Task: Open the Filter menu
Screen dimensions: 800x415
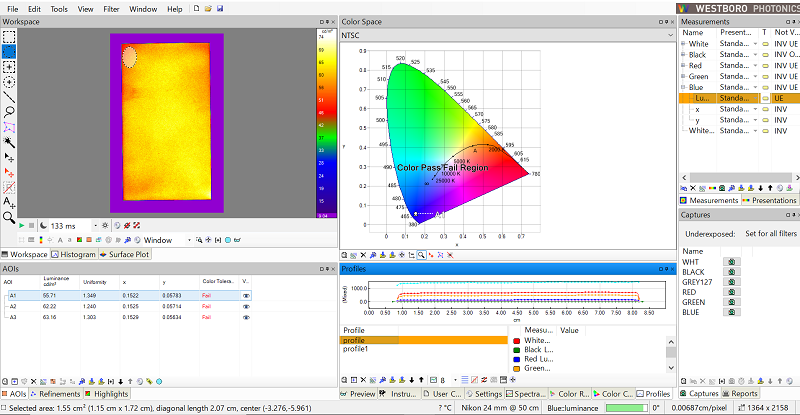Action: [111, 9]
